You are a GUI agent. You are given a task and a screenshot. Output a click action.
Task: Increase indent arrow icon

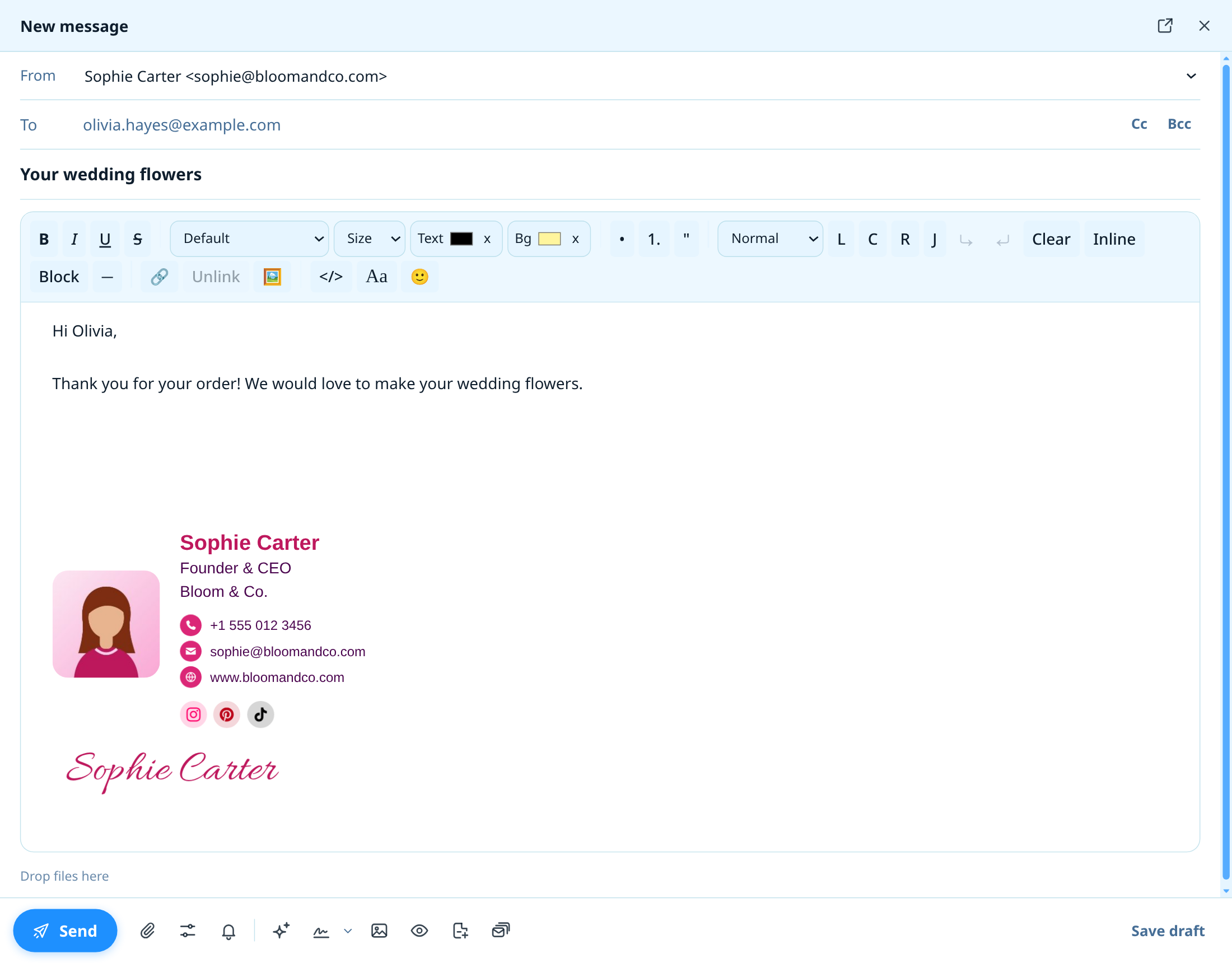point(966,240)
